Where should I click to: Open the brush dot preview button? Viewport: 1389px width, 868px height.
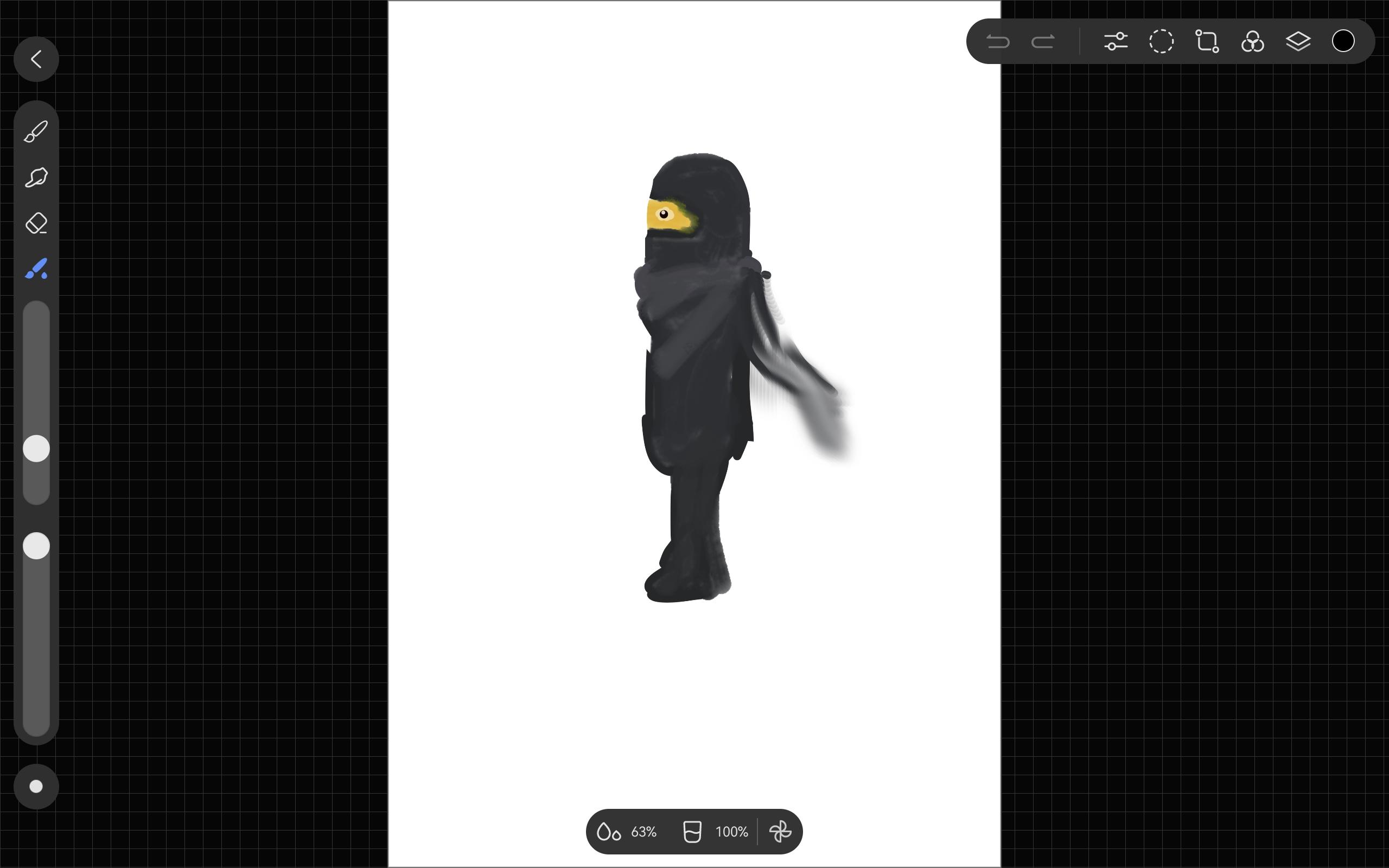click(x=36, y=787)
